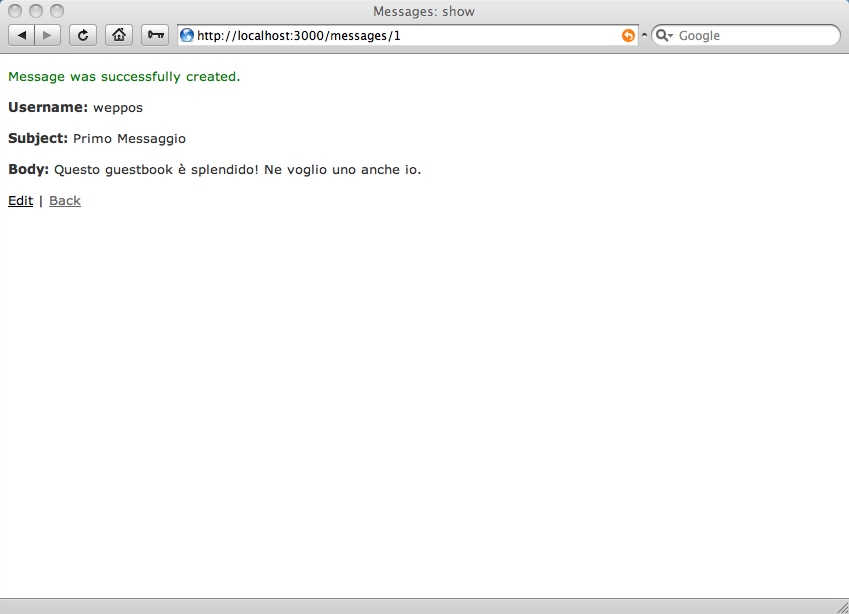The width and height of the screenshot is (849, 614).
Task: Click the bold 'Body:' label
Action: point(28,169)
